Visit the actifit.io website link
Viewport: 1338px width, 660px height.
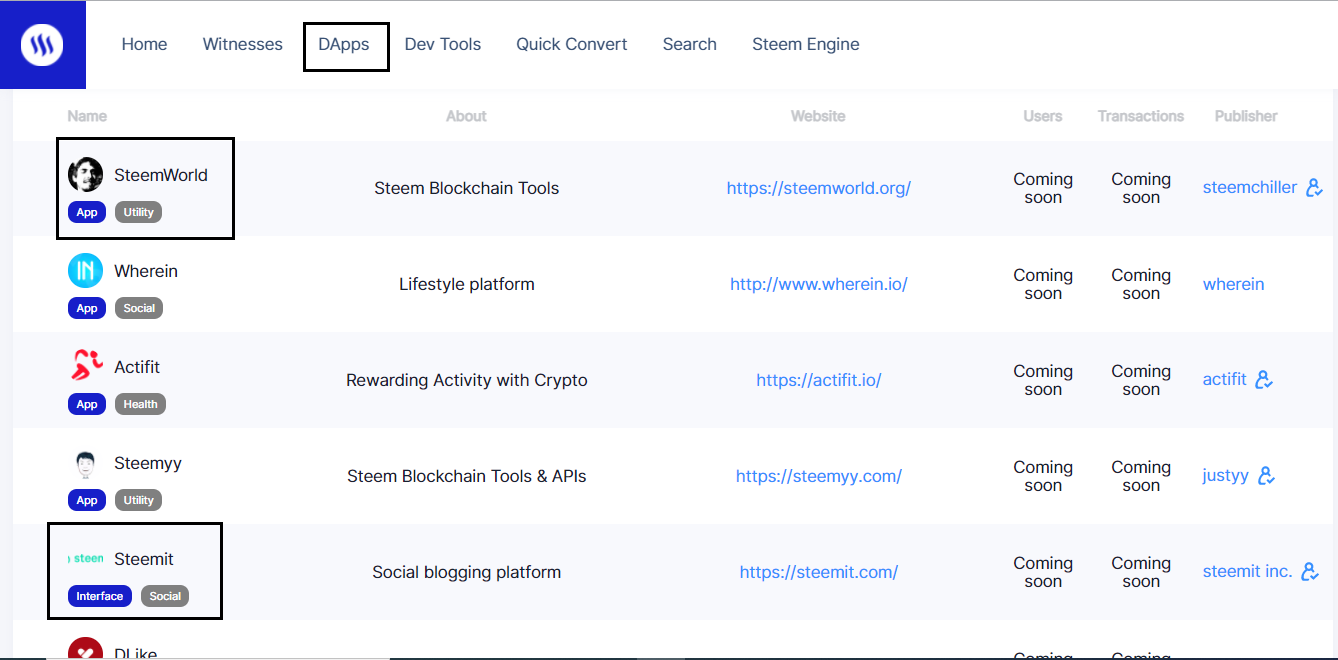[x=818, y=380]
